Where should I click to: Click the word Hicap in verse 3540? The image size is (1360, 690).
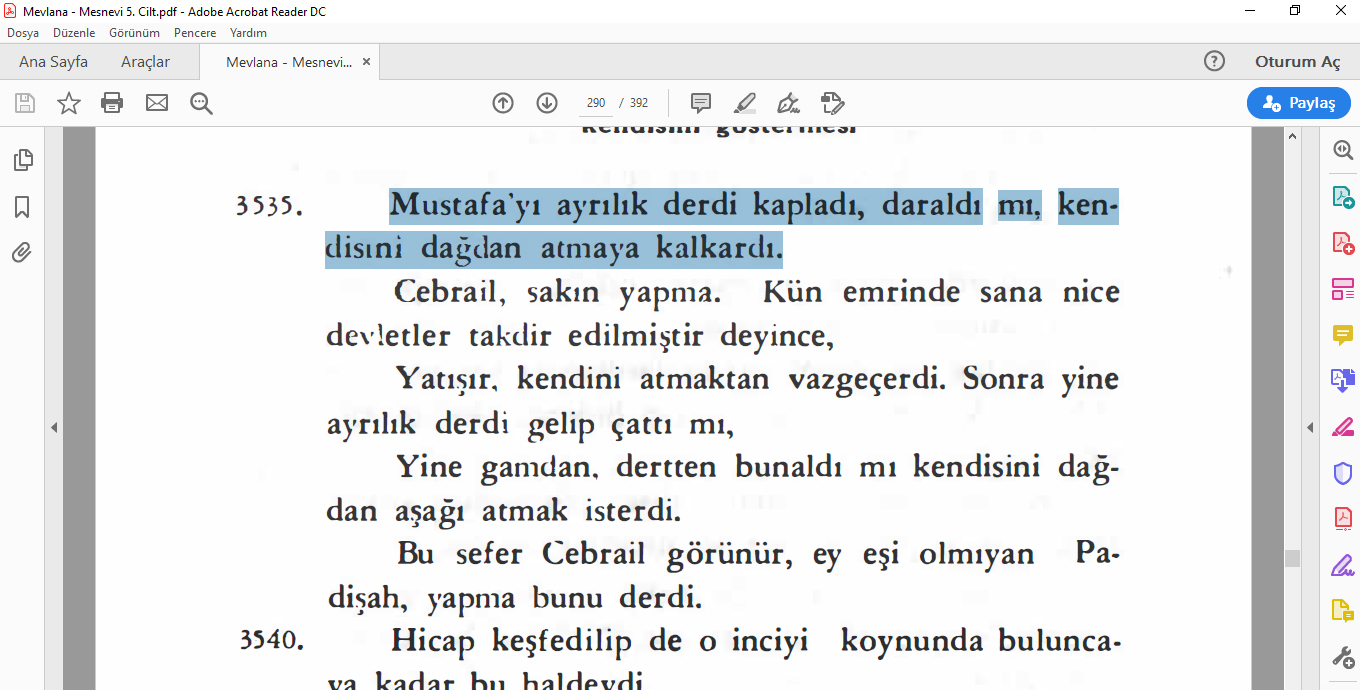[432, 641]
